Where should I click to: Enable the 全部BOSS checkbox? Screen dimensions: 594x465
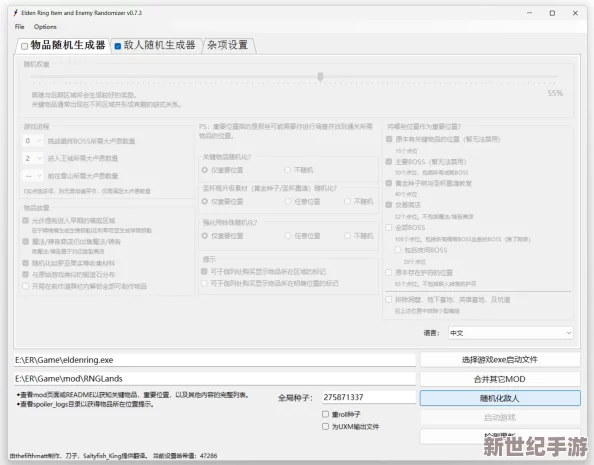(x=389, y=227)
